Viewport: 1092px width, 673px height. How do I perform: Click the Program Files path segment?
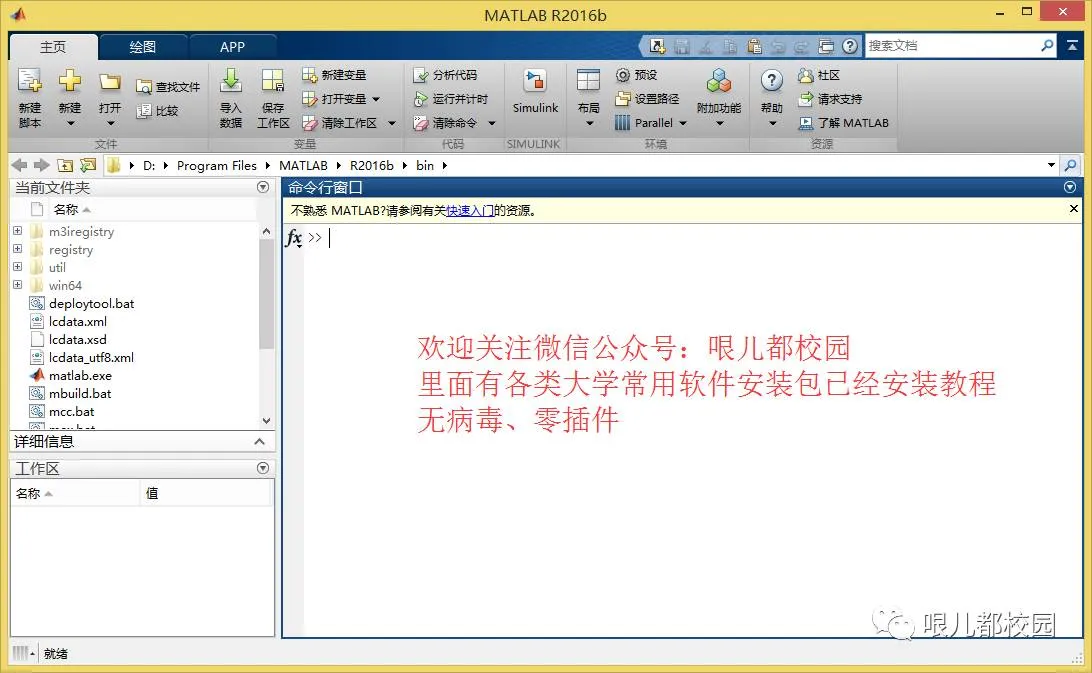[x=217, y=165]
